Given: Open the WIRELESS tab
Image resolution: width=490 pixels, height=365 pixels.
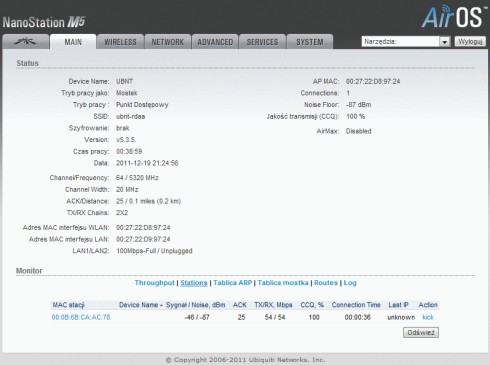Looking at the screenshot, I should 120,42.
